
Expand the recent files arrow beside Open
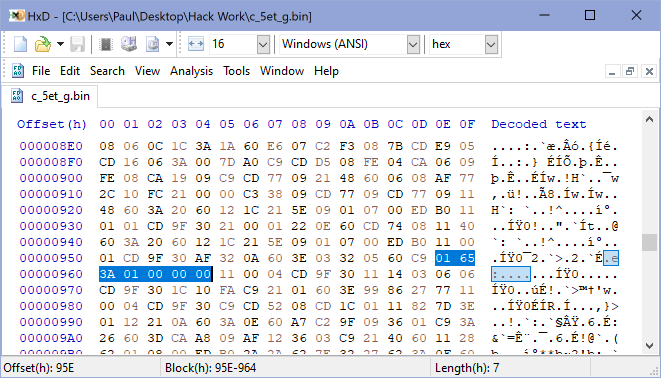click(x=60, y=44)
